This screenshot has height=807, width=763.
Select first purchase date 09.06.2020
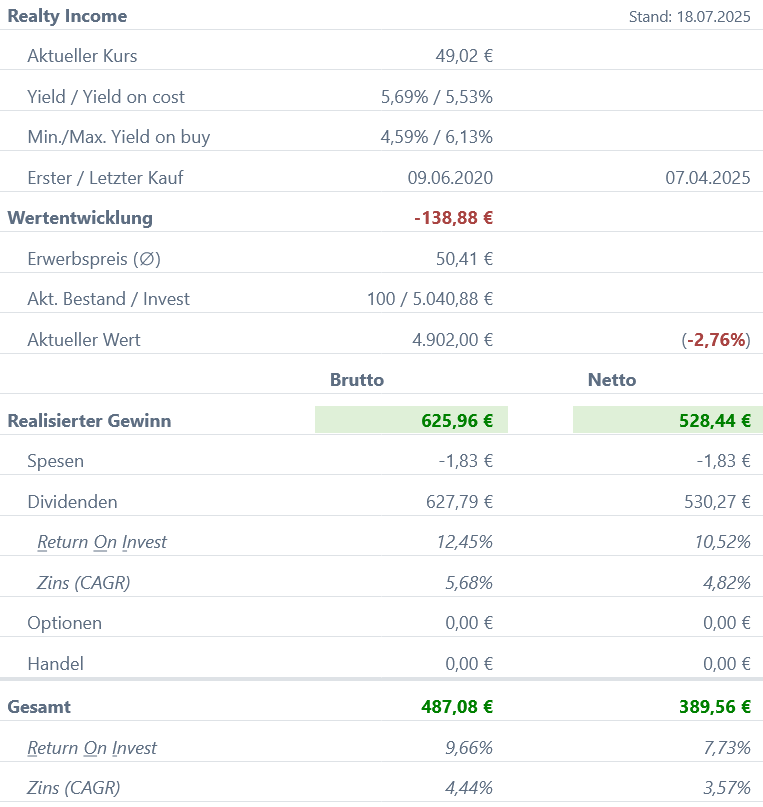pyautogui.click(x=450, y=178)
